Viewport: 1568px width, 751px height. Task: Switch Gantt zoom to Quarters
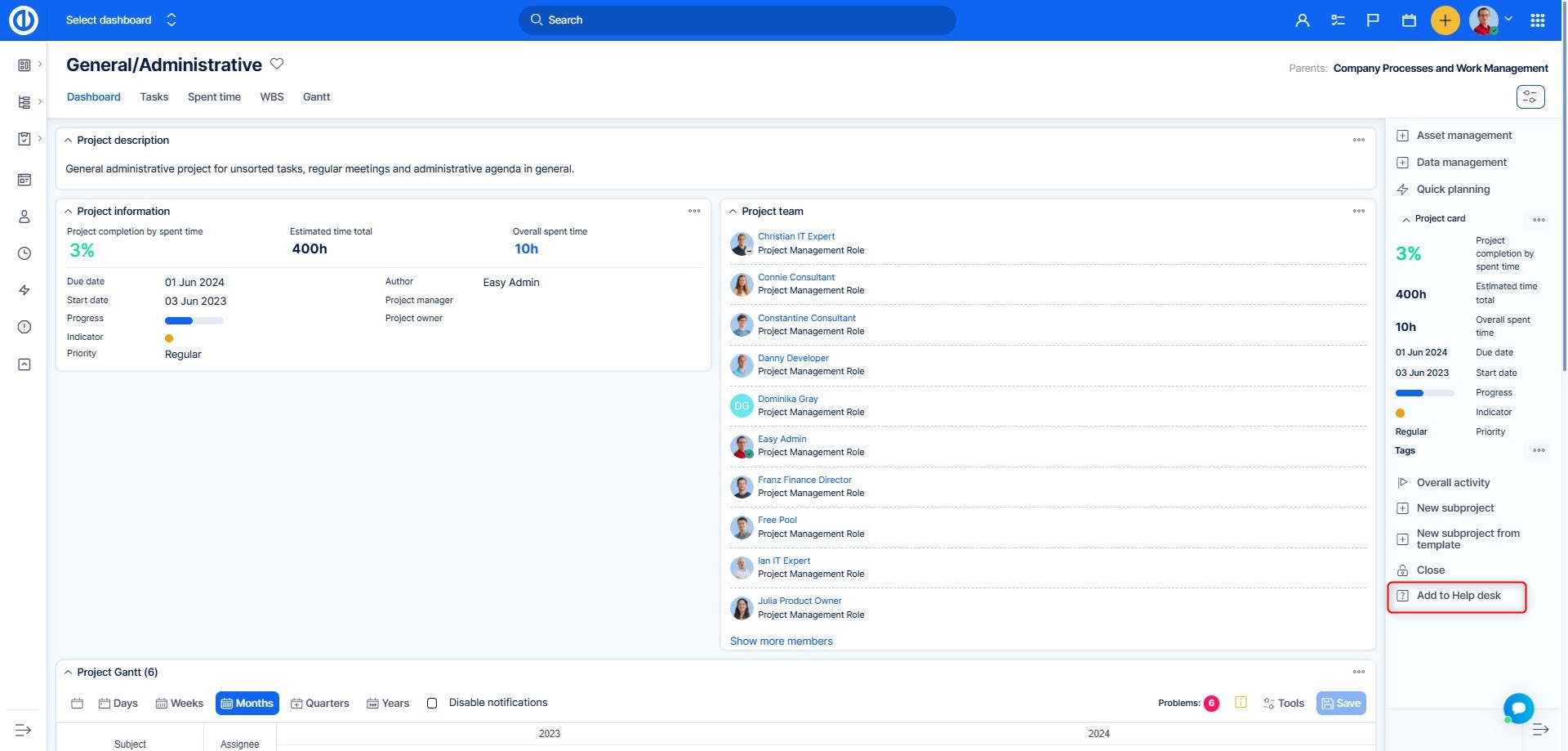pyautogui.click(x=319, y=703)
